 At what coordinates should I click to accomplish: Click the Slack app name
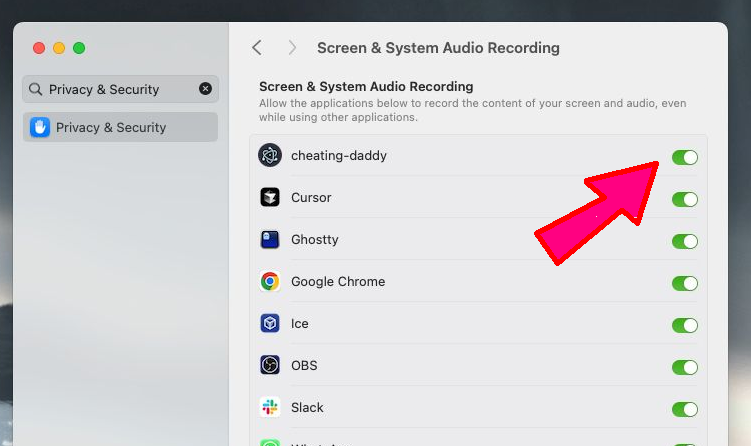coord(307,407)
